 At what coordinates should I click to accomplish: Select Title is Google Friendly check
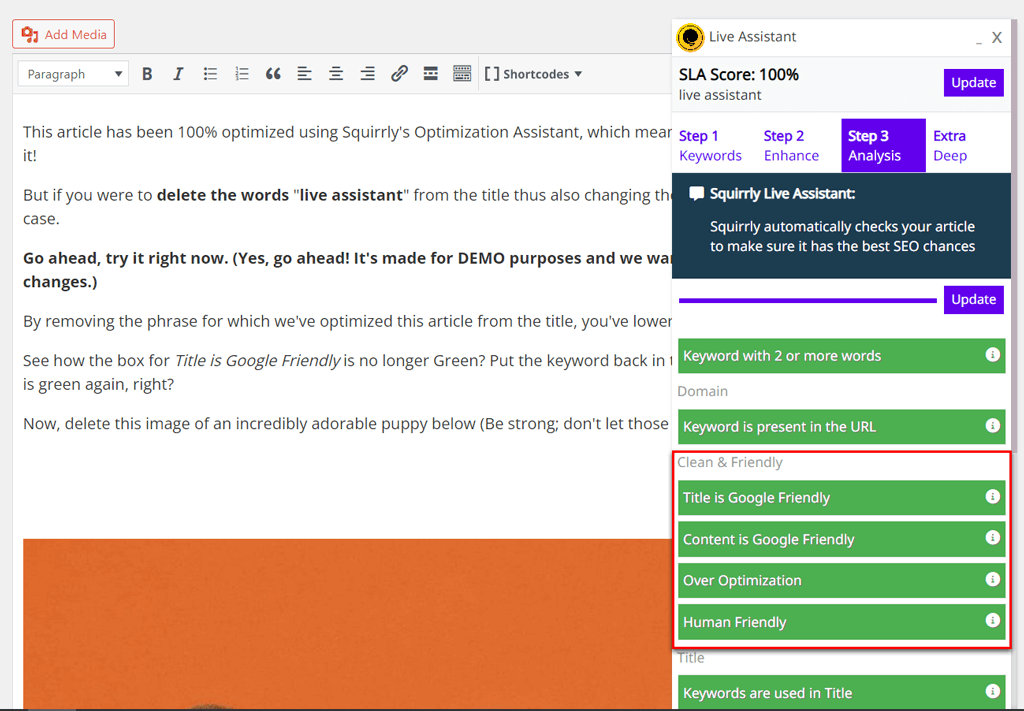tap(841, 498)
